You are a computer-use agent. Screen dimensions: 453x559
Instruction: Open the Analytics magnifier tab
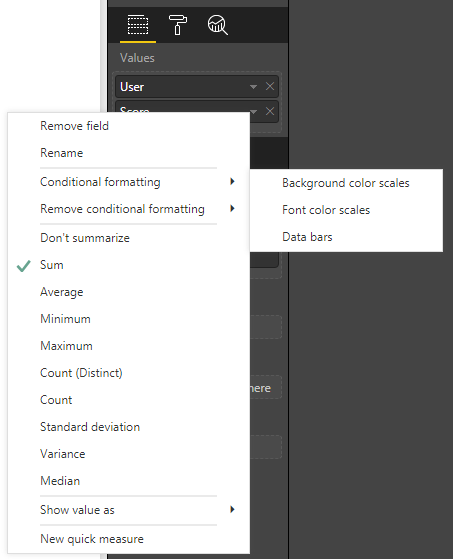(x=217, y=25)
